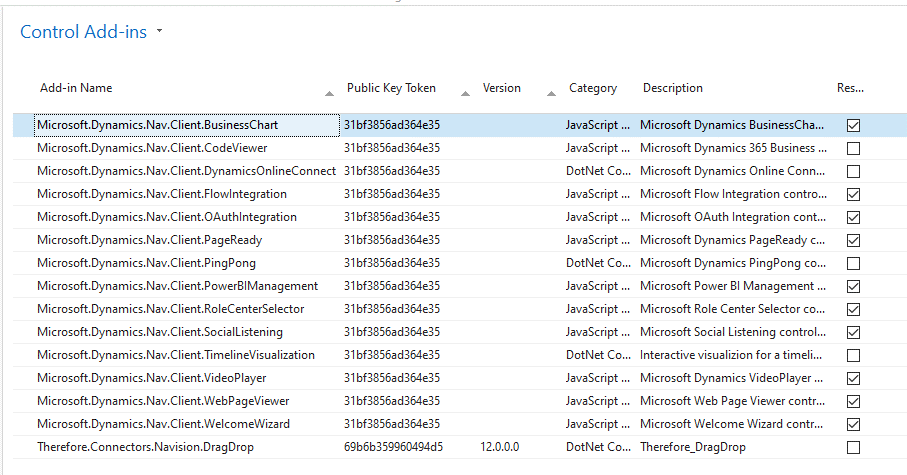
Task: Click description Microsoft Dynamics 365 Business ...
Action: [733, 148]
